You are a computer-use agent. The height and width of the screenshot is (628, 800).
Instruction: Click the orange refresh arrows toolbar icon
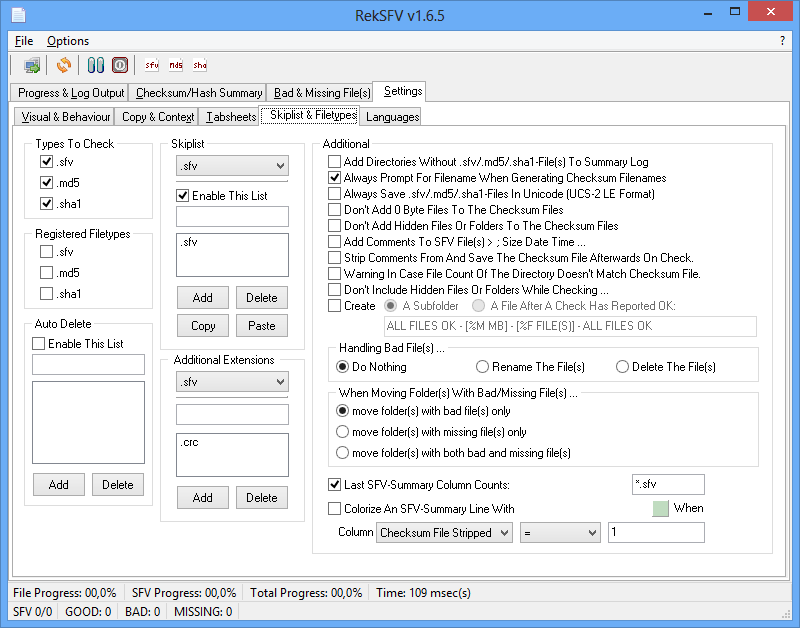64,65
